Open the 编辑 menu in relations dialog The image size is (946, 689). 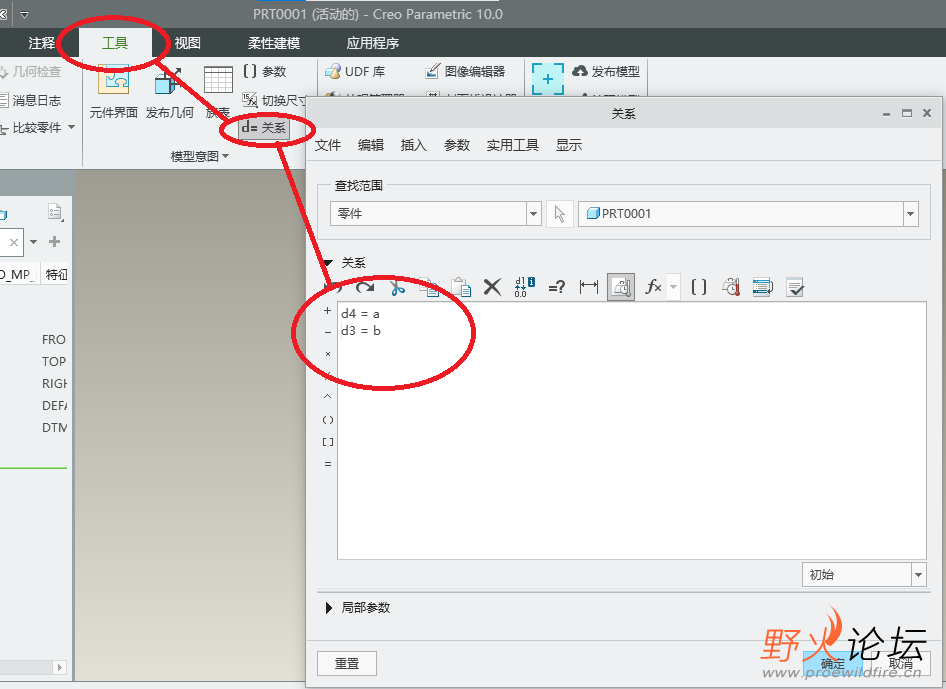tap(370, 145)
